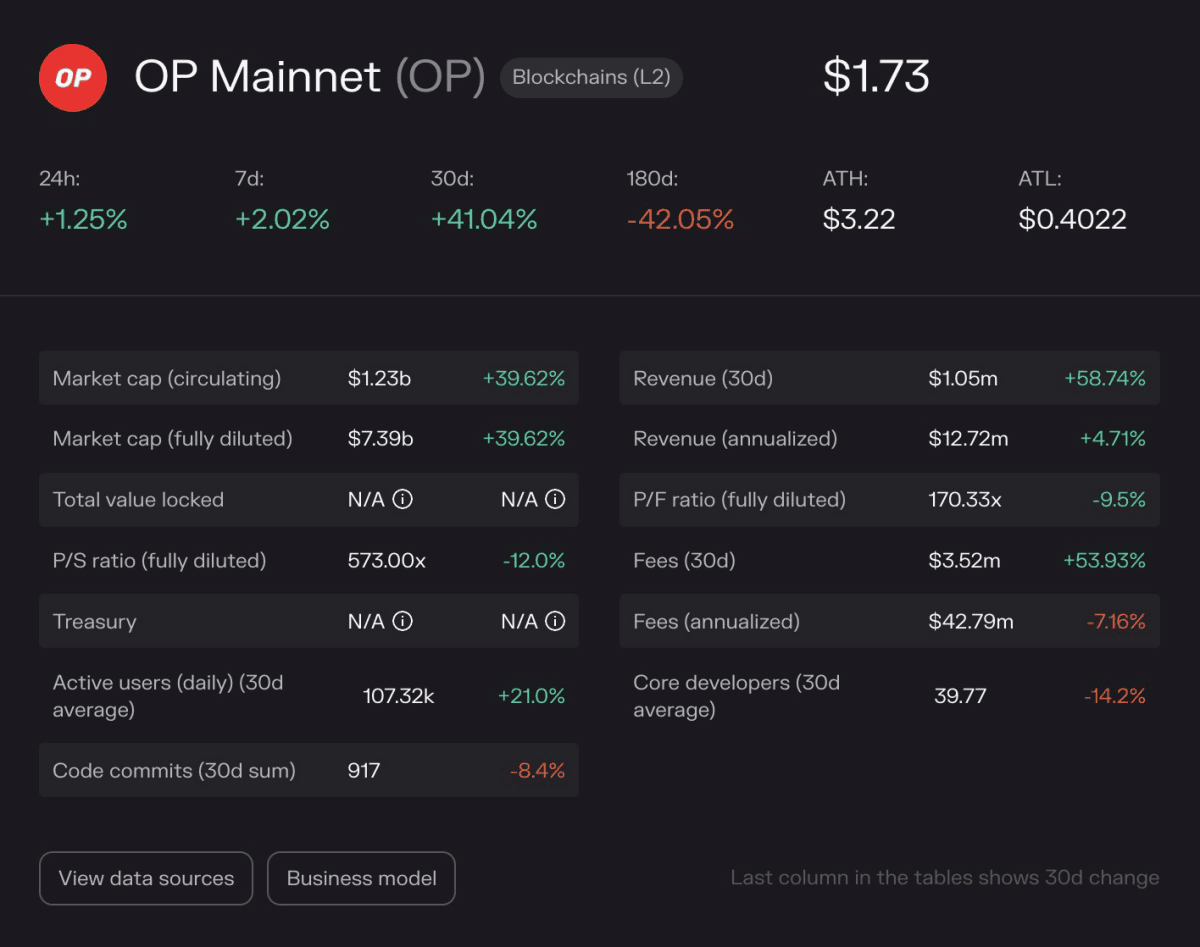The image size is (1200, 947).
Task: Click the -7.16% annualized fees change
Action: click(x=1116, y=621)
